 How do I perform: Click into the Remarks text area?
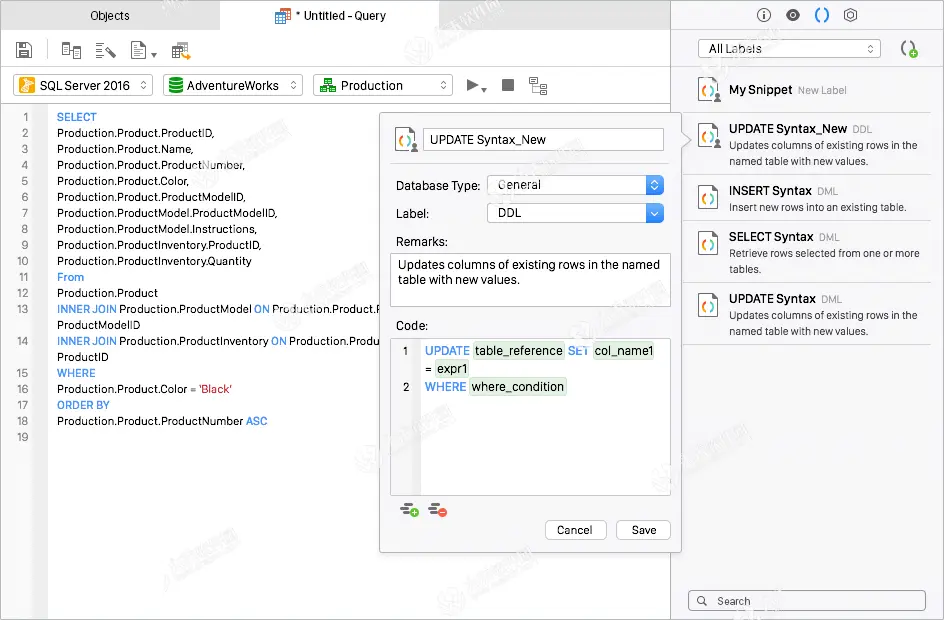pyautogui.click(x=530, y=280)
